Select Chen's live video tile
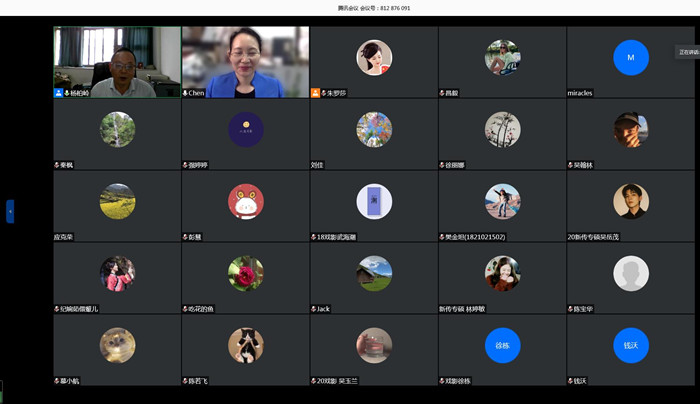 click(x=245, y=60)
